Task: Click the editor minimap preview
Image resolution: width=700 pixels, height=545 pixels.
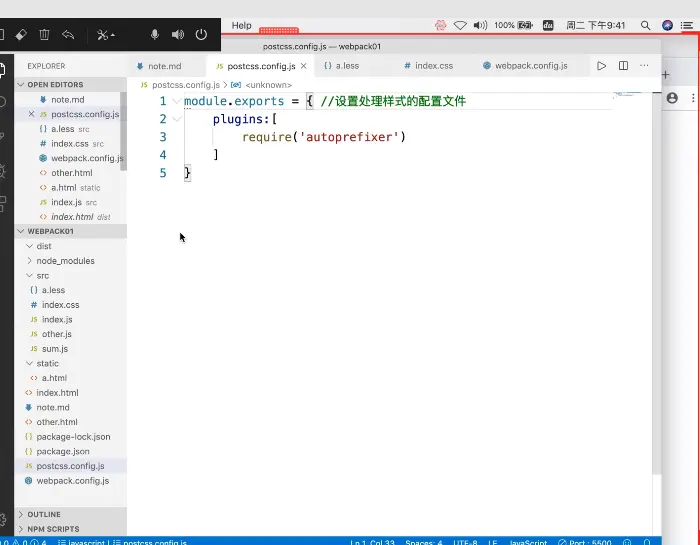Action: point(629,95)
